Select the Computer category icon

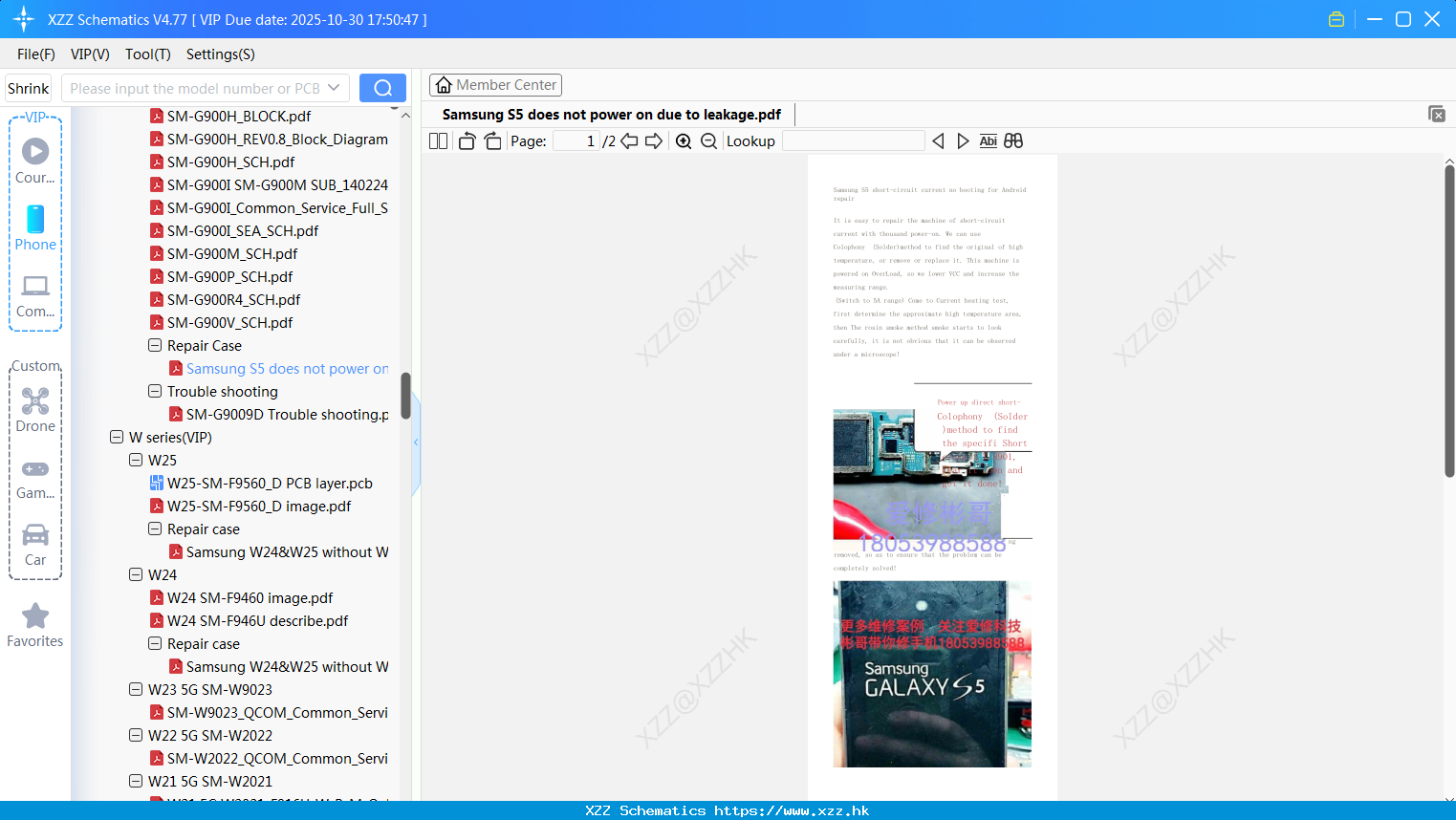[35, 295]
